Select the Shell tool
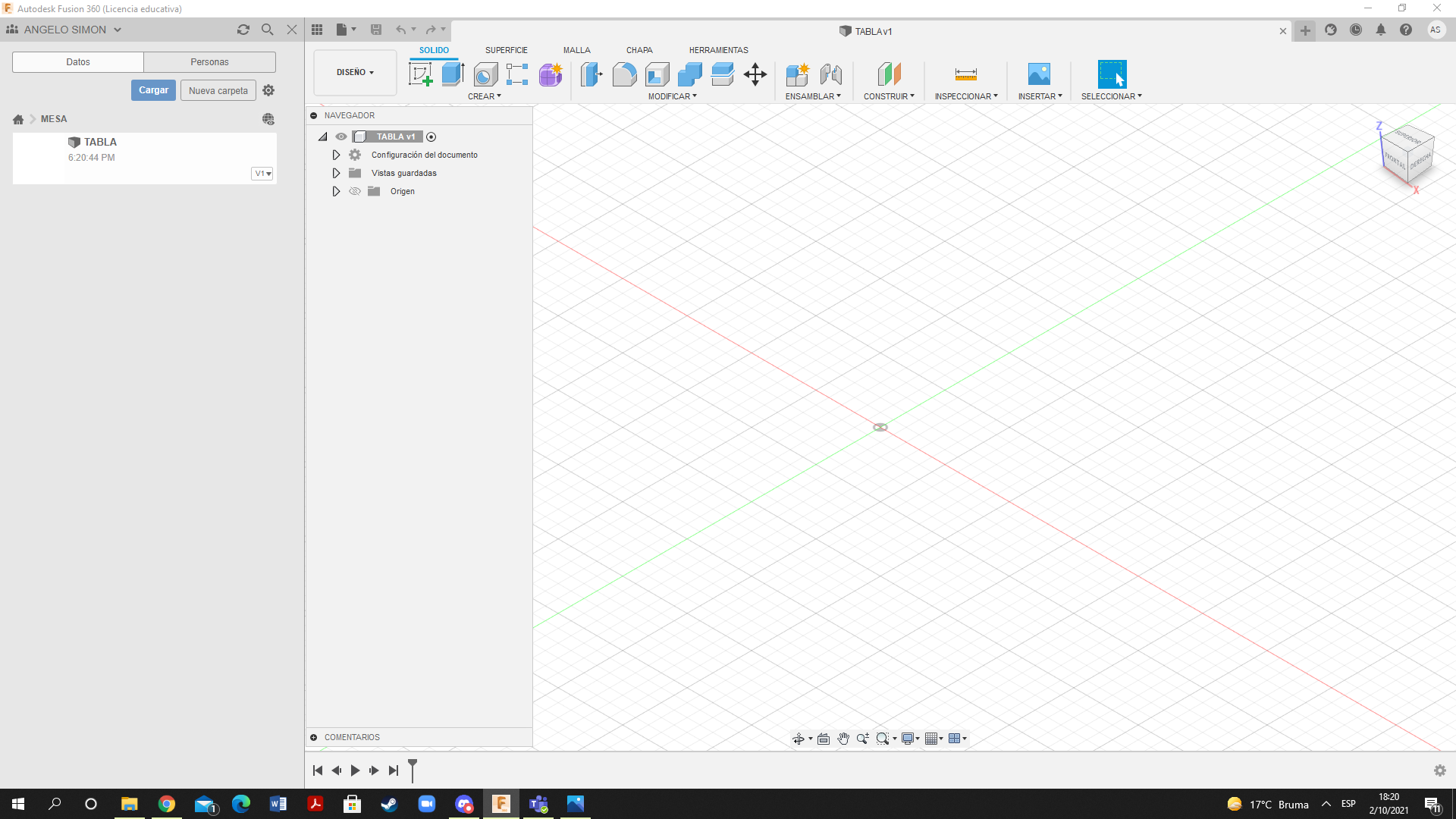This screenshot has height=819, width=1456. pyautogui.click(x=657, y=74)
